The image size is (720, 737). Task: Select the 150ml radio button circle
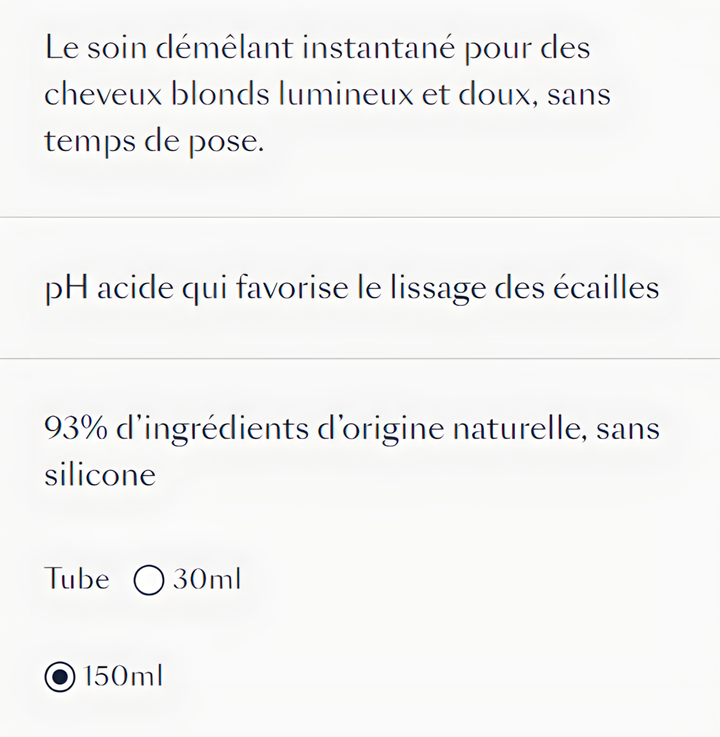tap(60, 677)
